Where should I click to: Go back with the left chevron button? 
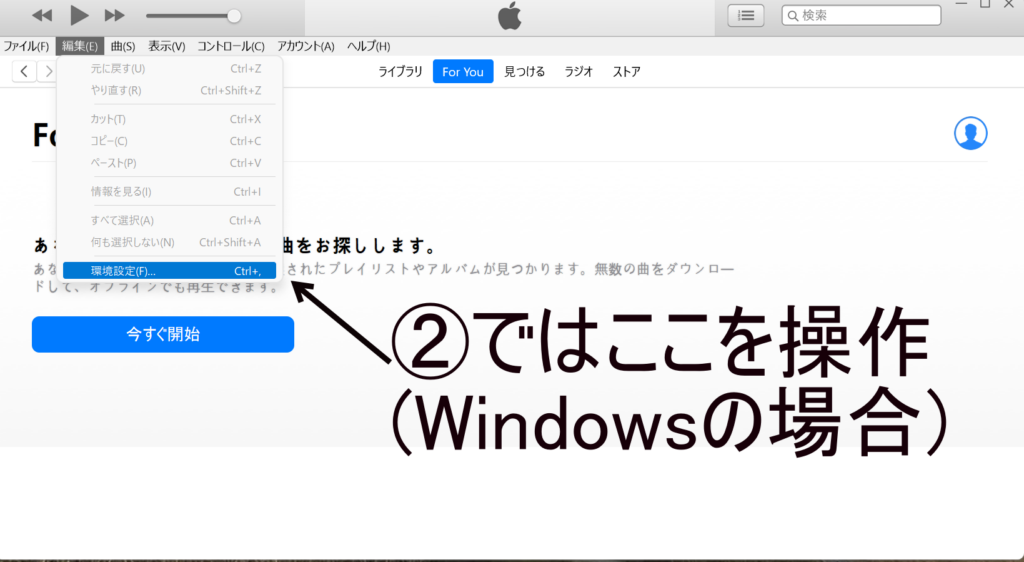click(24, 71)
